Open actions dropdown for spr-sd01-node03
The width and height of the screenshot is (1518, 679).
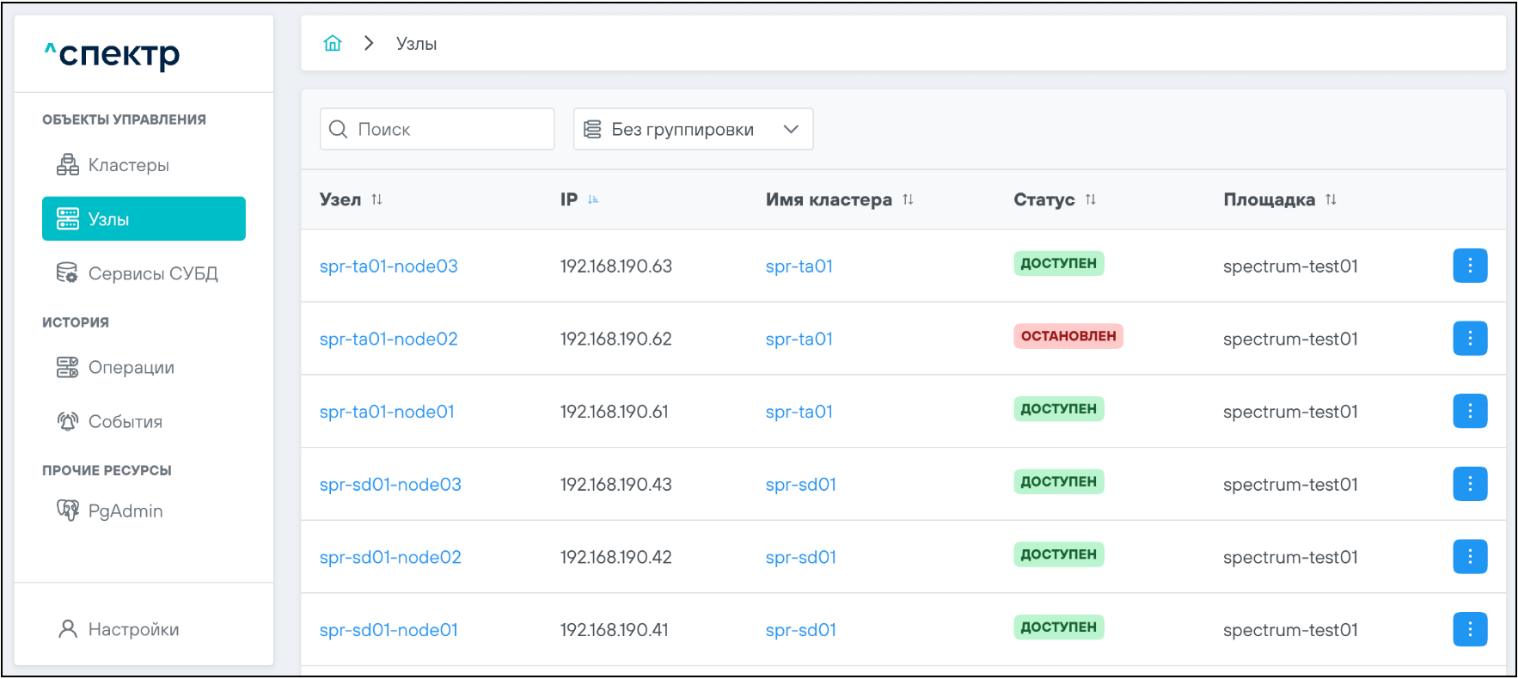[x=1469, y=484]
